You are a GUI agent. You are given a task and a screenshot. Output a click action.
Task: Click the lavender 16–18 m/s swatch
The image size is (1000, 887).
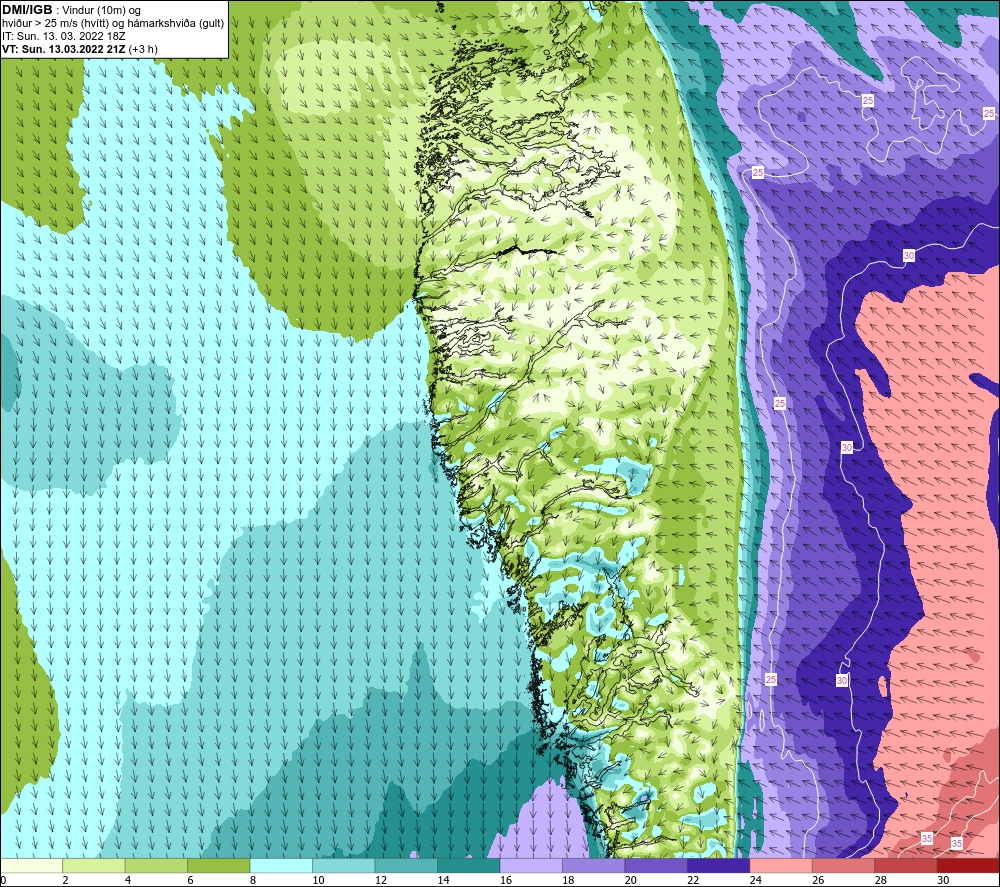click(x=531, y=865)
